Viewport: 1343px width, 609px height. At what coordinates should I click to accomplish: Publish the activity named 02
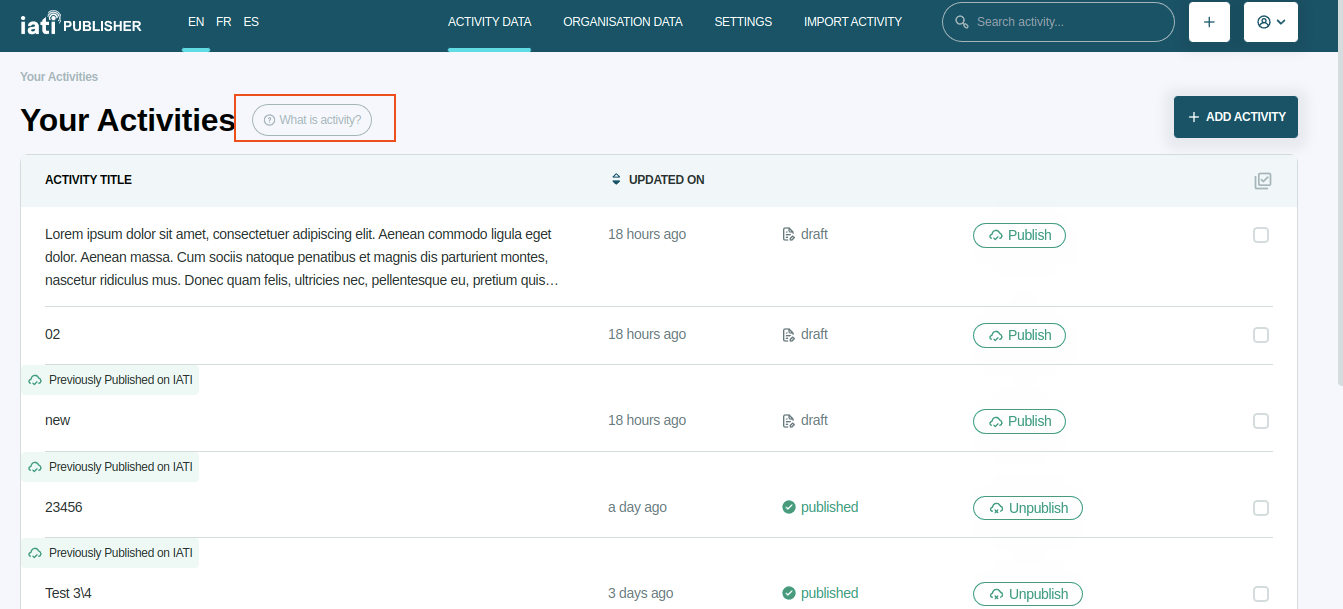click(x=1019, y=335)
